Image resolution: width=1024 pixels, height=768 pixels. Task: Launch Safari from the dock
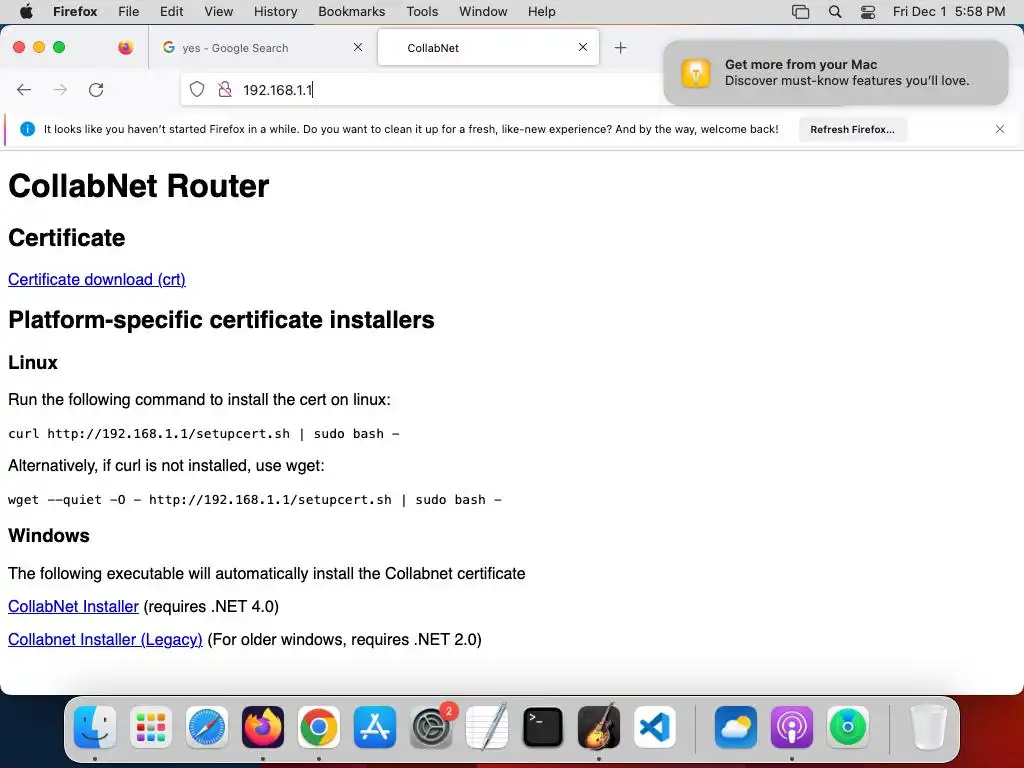(207, 727)
